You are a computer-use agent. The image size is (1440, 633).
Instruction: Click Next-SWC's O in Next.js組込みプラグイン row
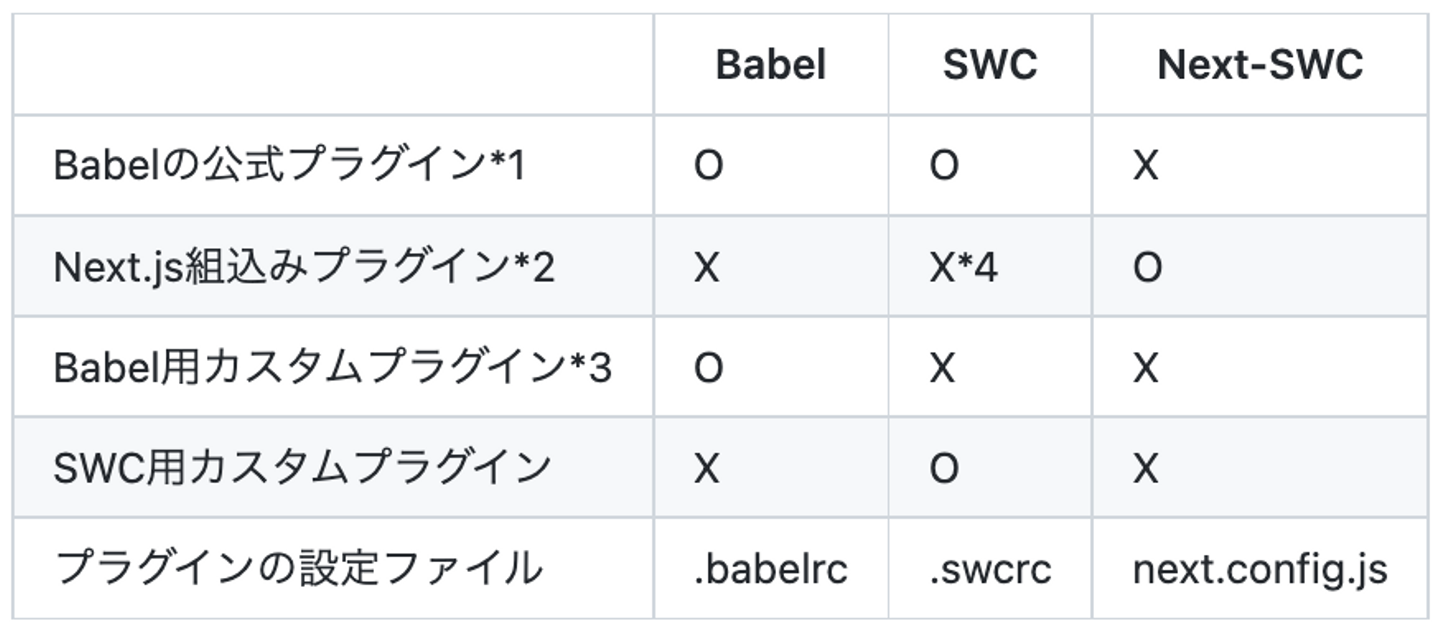pos(1147,267)
